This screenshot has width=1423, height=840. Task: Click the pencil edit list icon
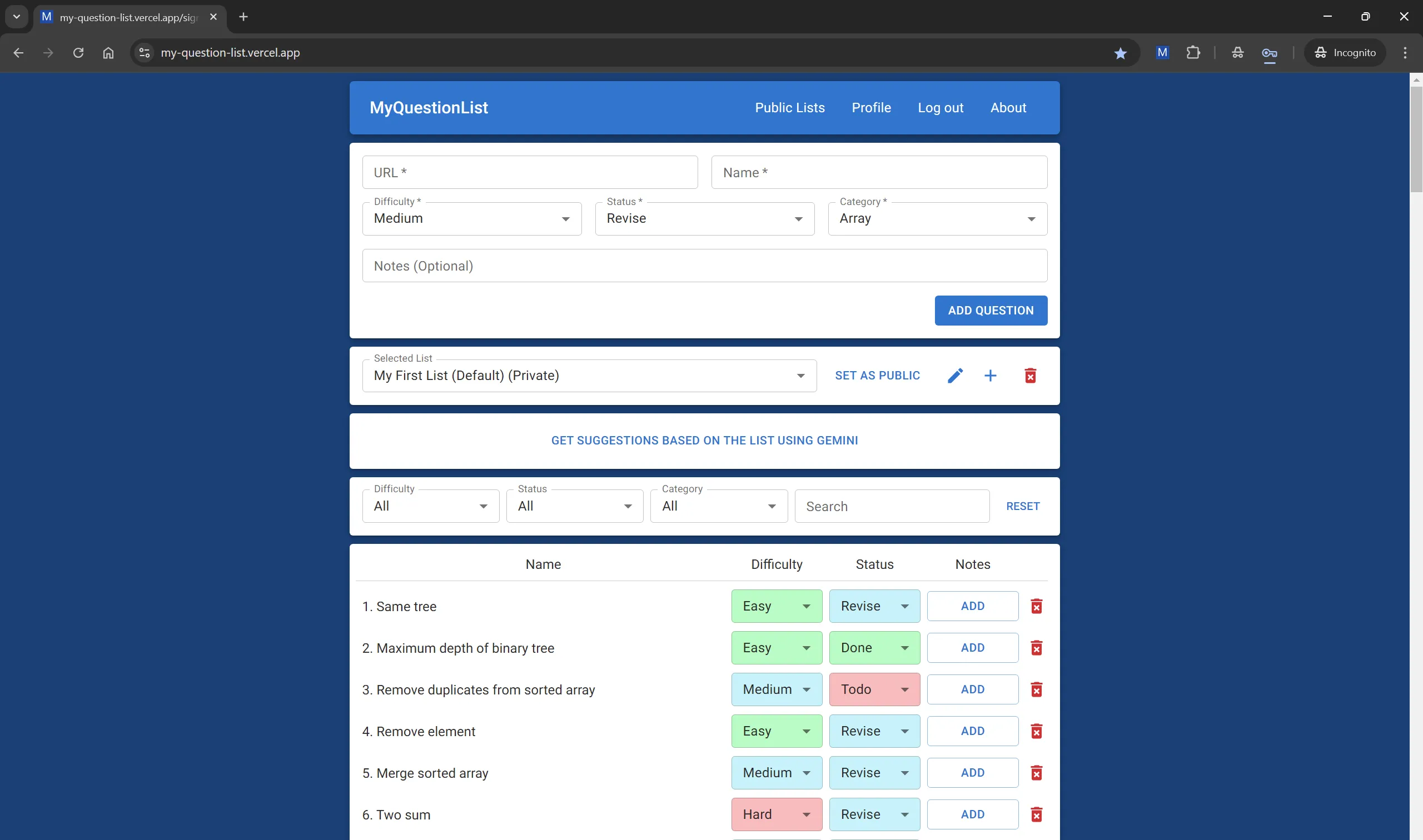click(955, 376)
